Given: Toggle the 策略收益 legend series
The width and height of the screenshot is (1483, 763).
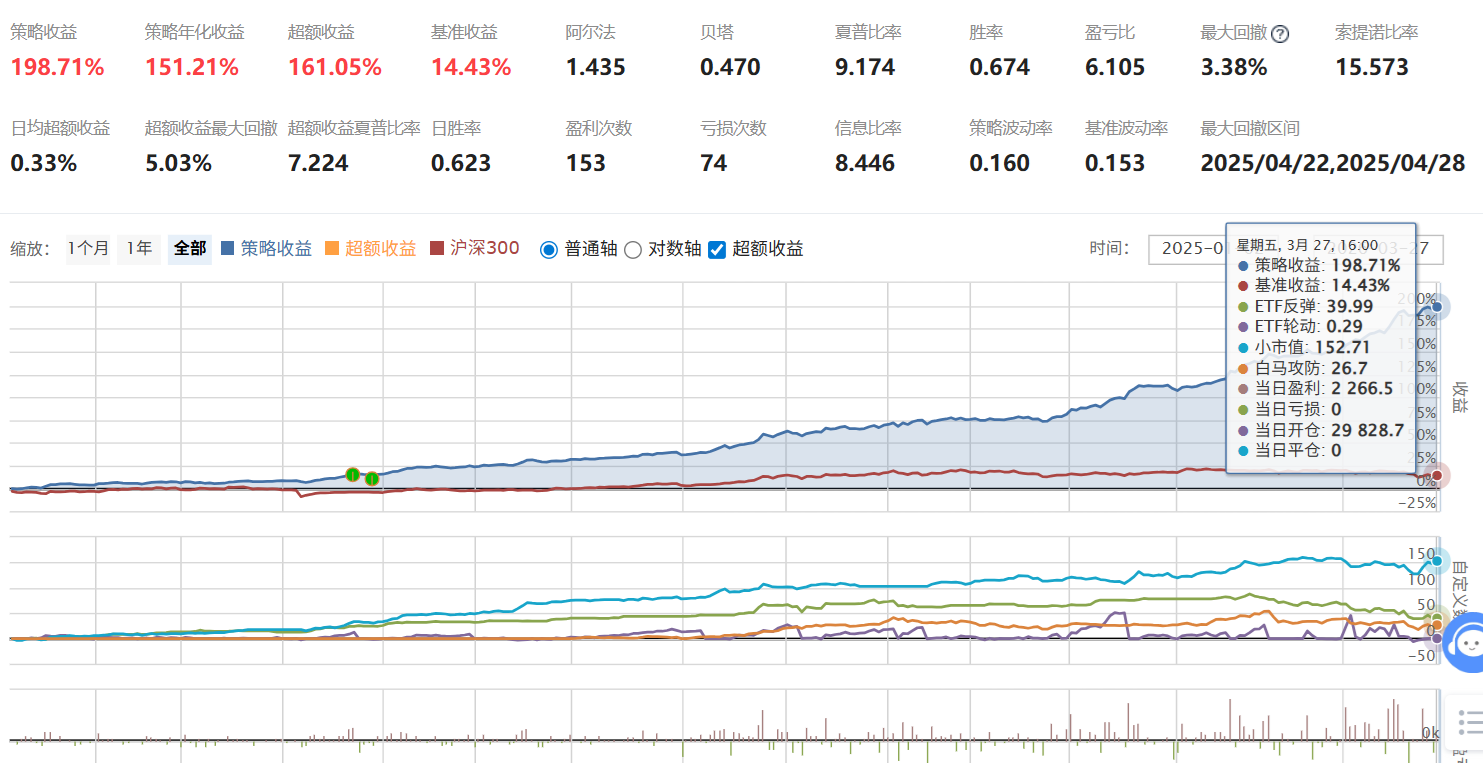Looking at the screenshot, I should click(x=276, y=248).
